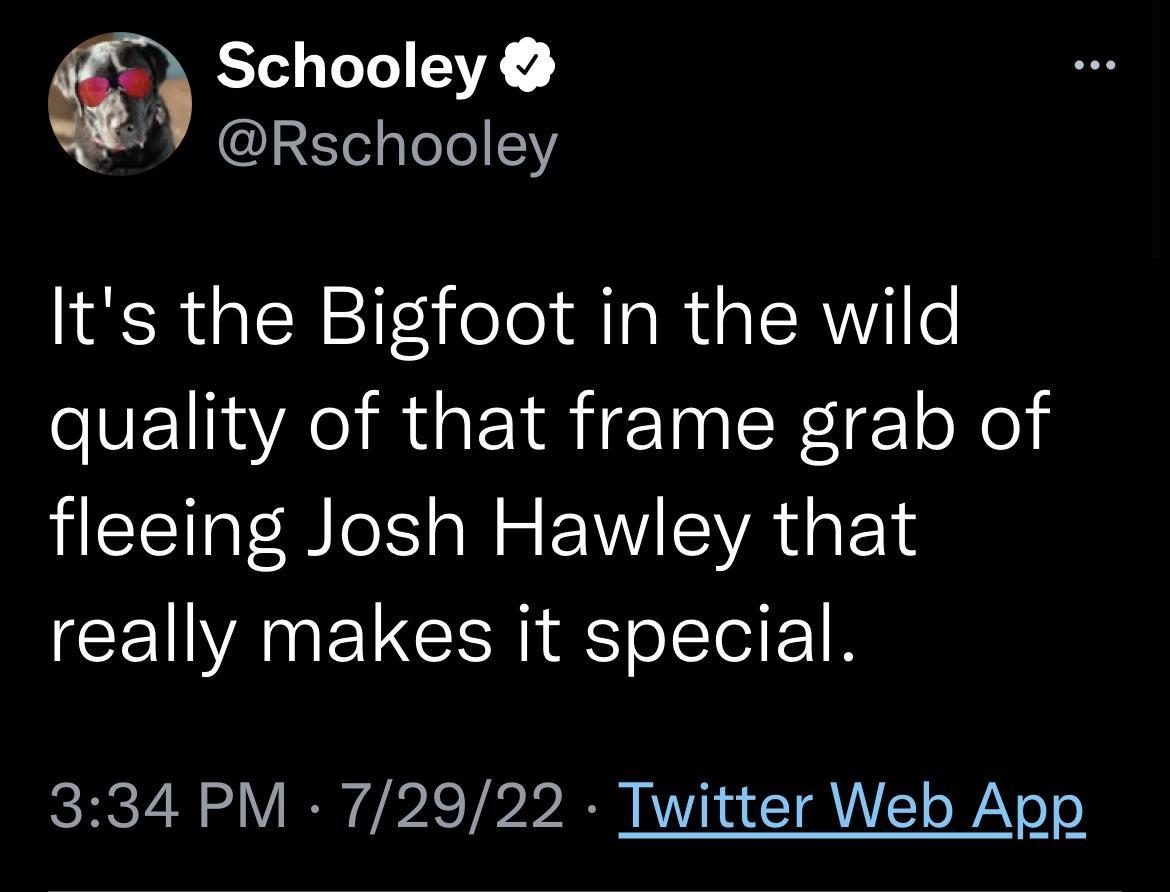Open more options via the ellipsis icon
This screenshot has height=892, width=1170.
(x=1096, y=62)
